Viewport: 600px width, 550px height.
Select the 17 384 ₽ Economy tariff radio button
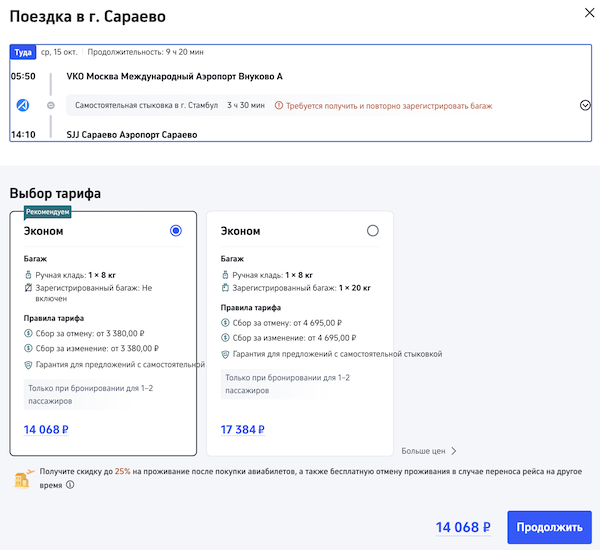pyautogui.click(x=373, y=231)
